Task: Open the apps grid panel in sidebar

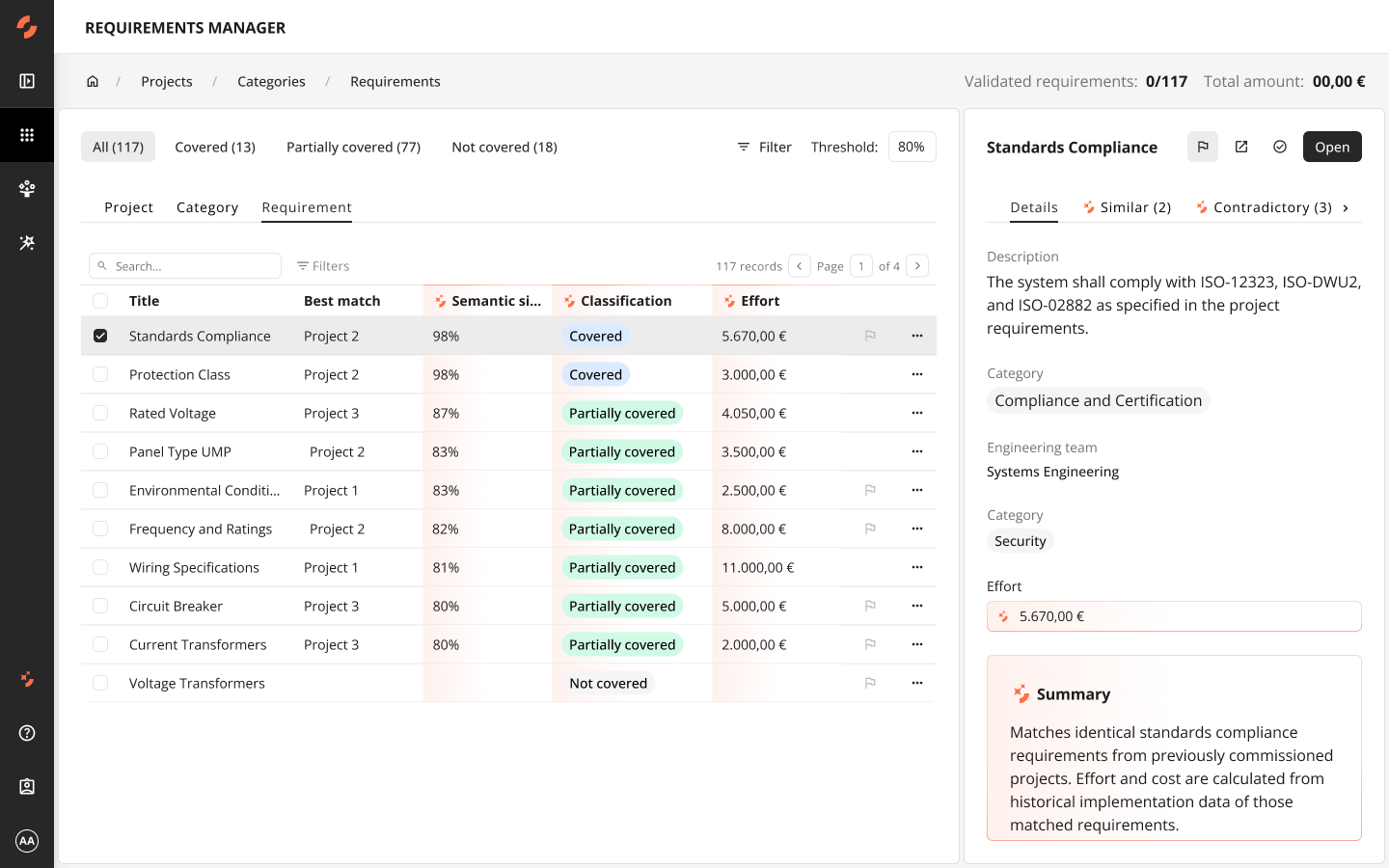Action: pos(27,135)
